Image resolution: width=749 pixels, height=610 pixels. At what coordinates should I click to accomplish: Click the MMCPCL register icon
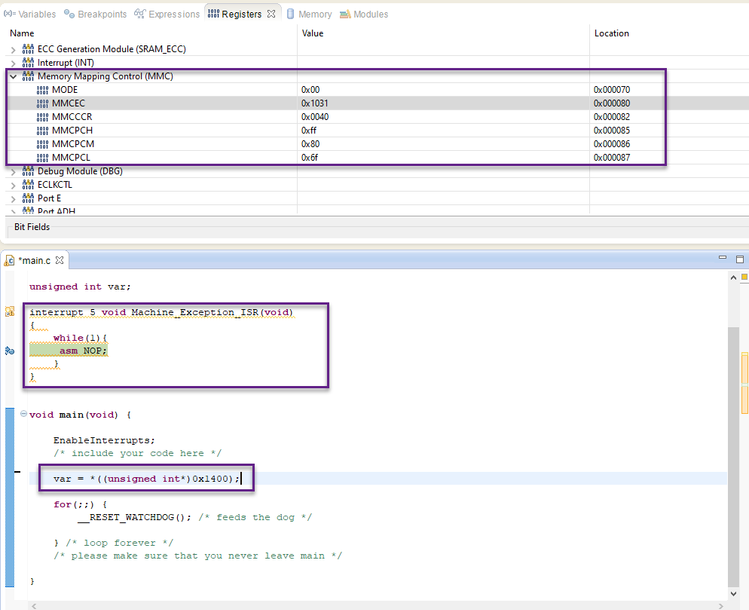click(x=43, y=158)
